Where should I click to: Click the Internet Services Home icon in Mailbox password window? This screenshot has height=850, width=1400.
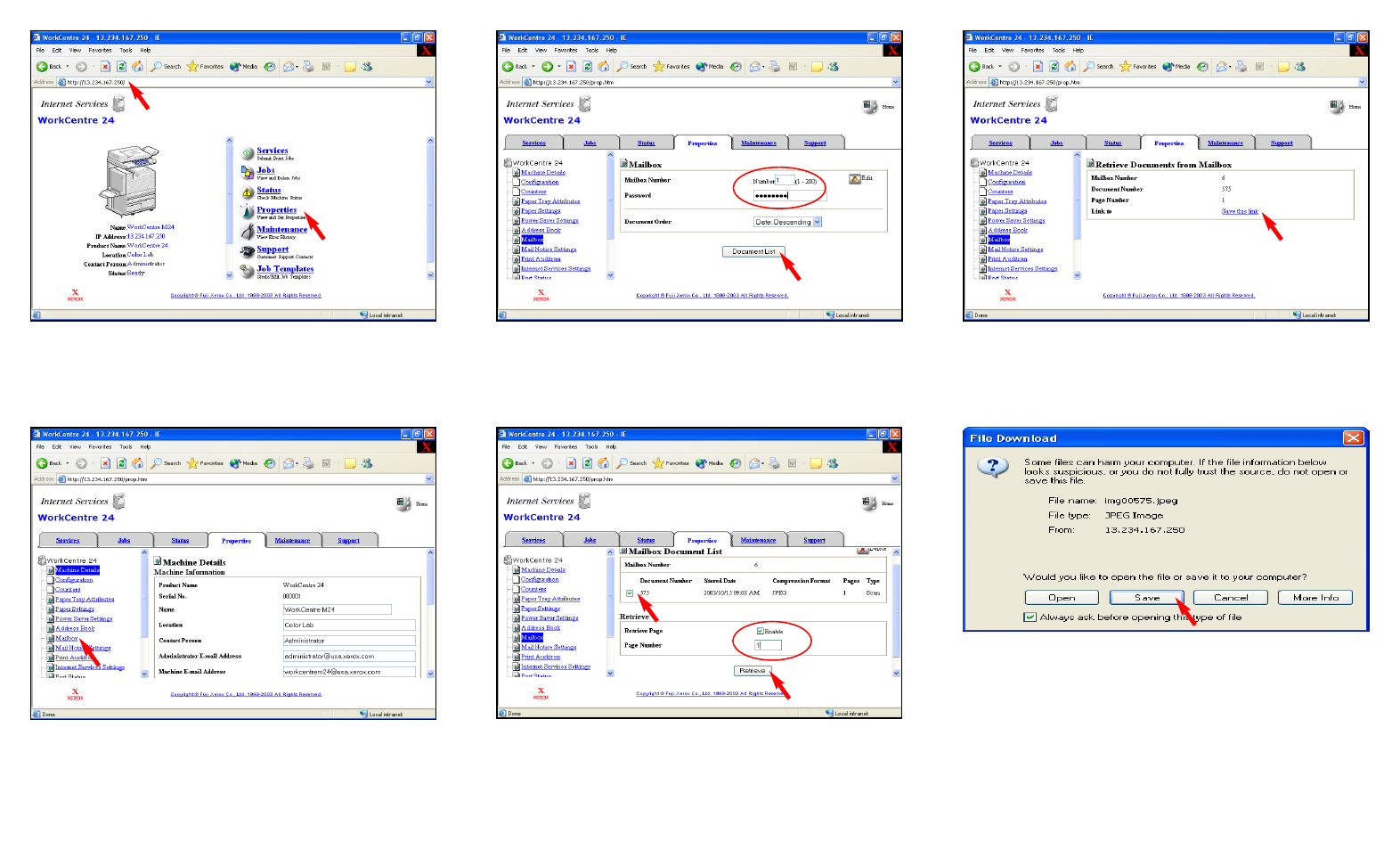pos(870,107)
